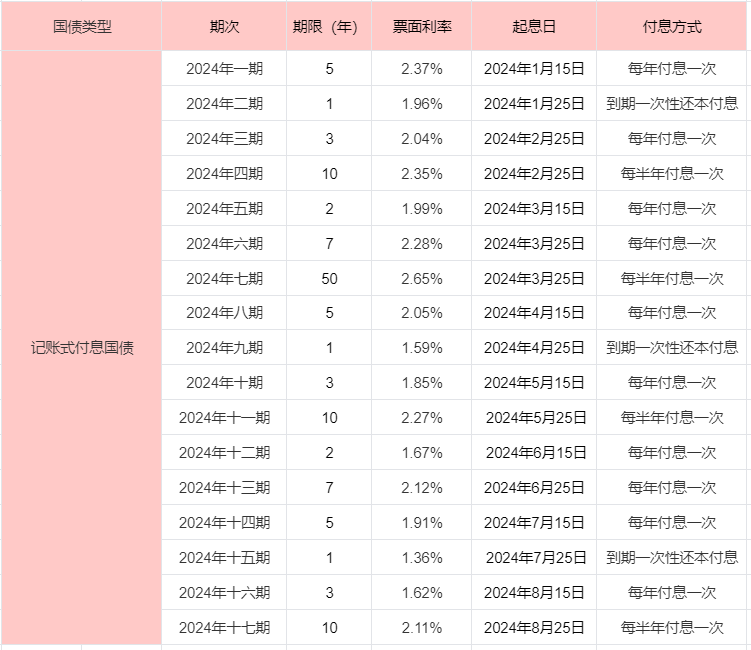The width and height of the screenshot is (751, 650).
Task: Select date cell 2024年1月15日
Action: point(534,68)
